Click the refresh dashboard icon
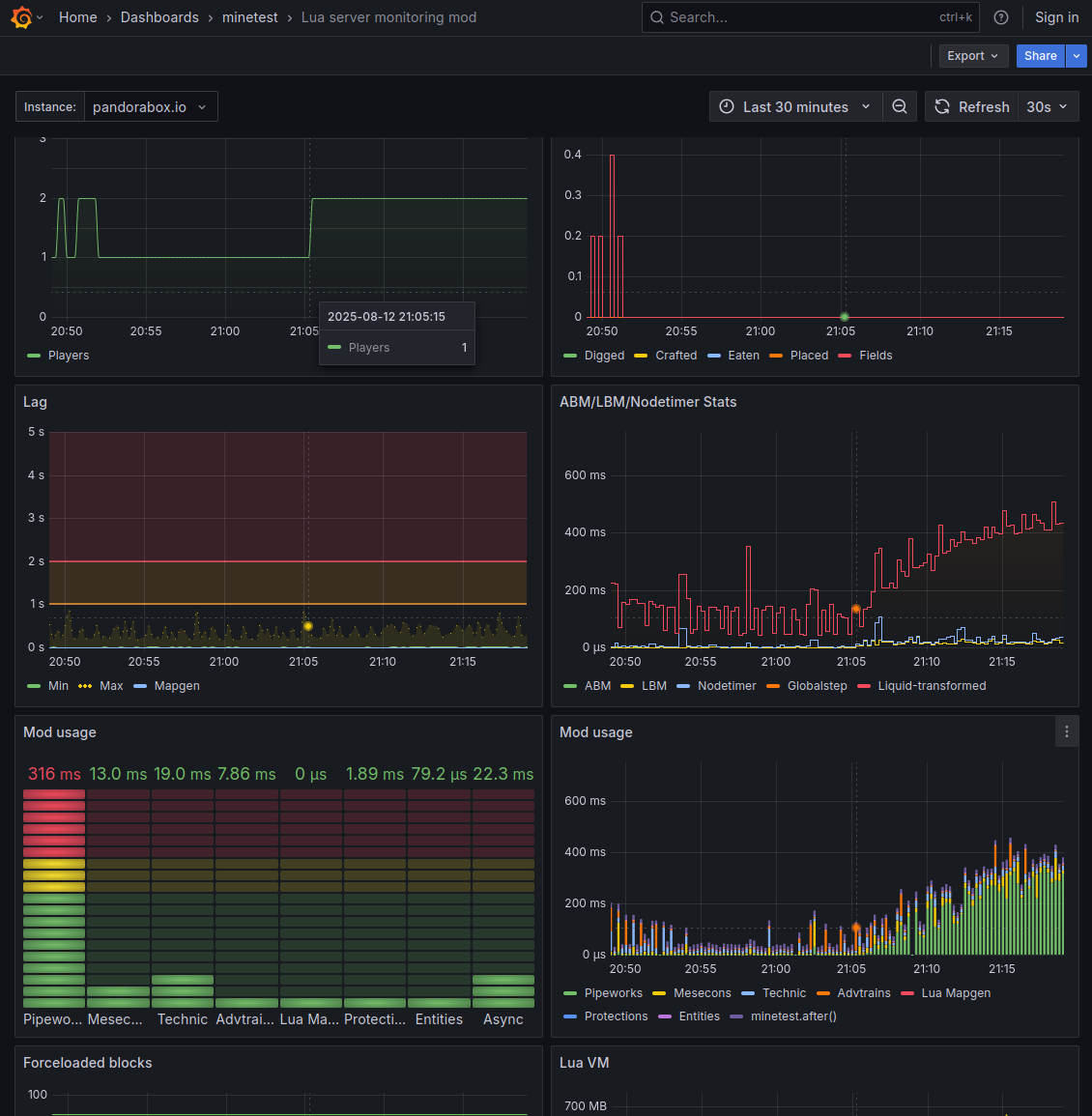The height and width of the screenshot is (1116, 1092). 942,107
